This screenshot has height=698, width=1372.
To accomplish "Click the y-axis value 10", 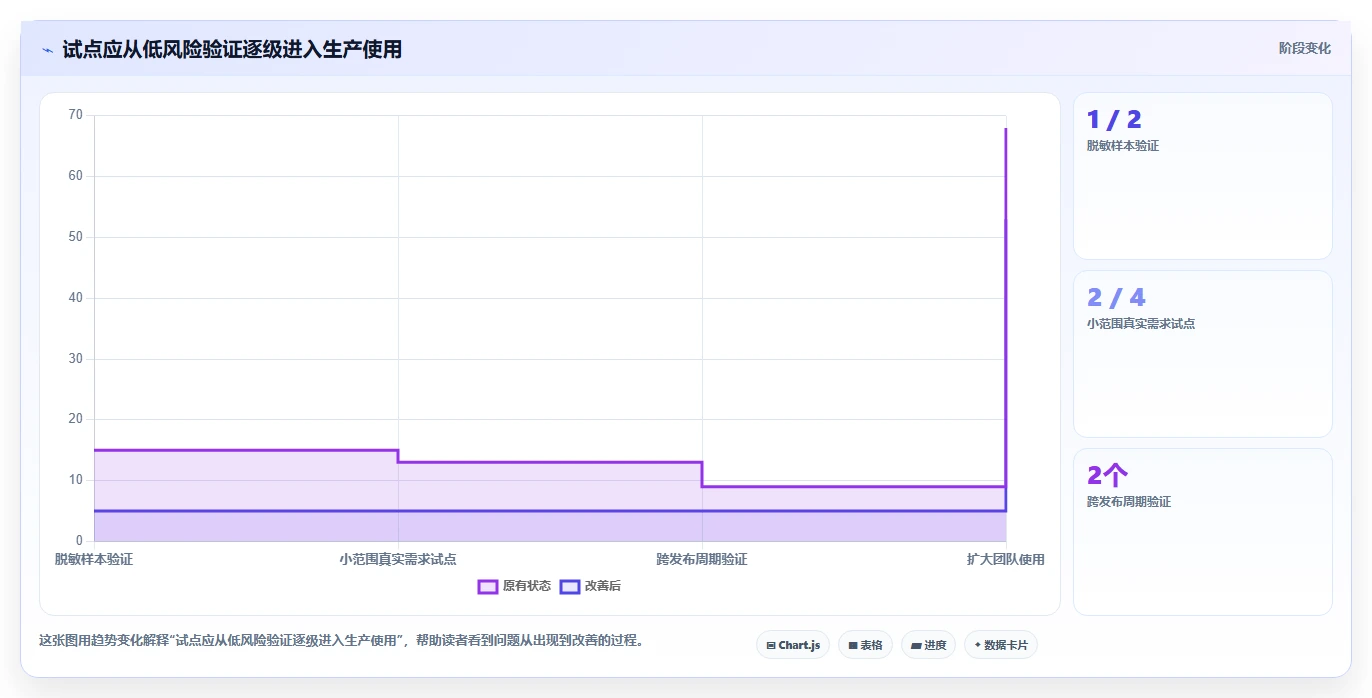I will tap(76, 480).
